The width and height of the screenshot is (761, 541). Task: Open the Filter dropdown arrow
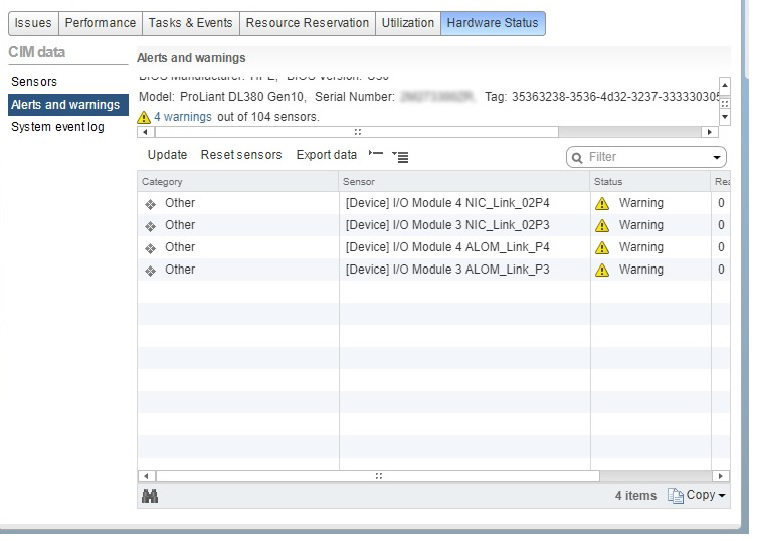(717, 158)
